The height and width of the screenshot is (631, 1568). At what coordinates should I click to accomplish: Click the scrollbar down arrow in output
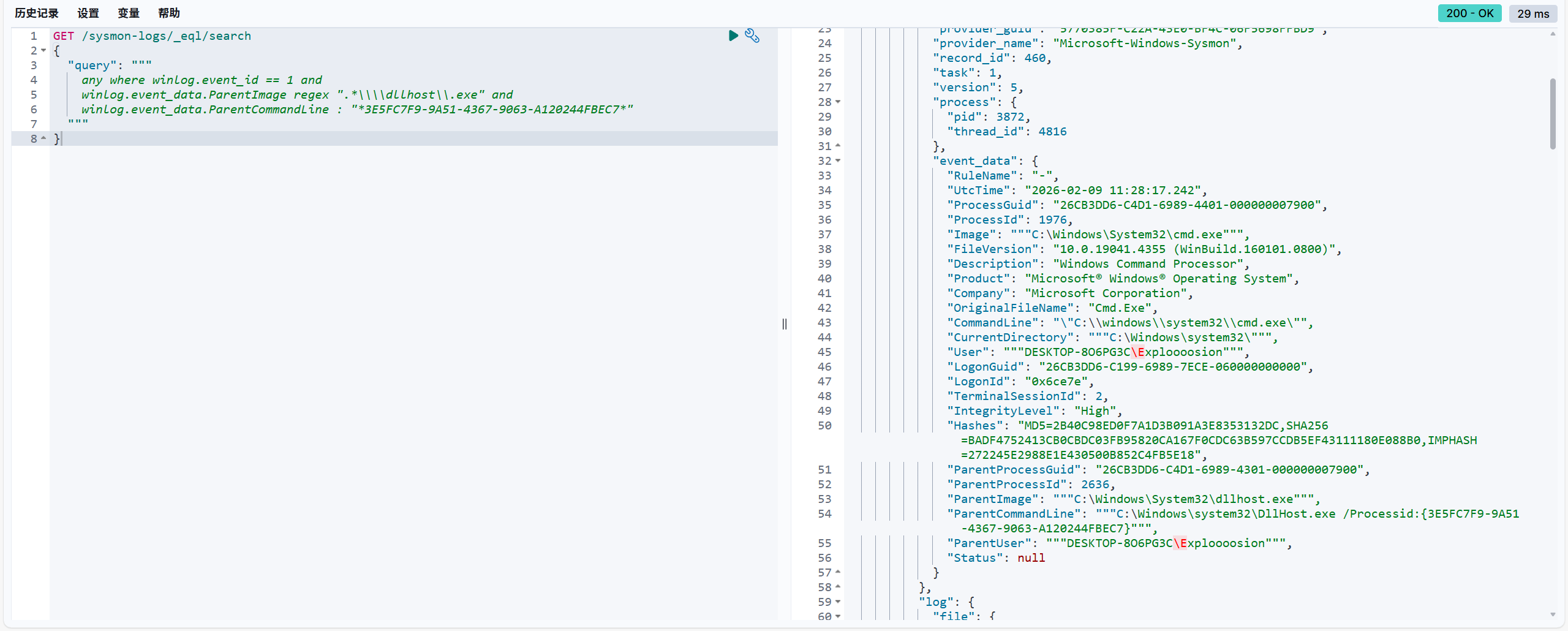pyautogui.click(x=1553, y=614)
